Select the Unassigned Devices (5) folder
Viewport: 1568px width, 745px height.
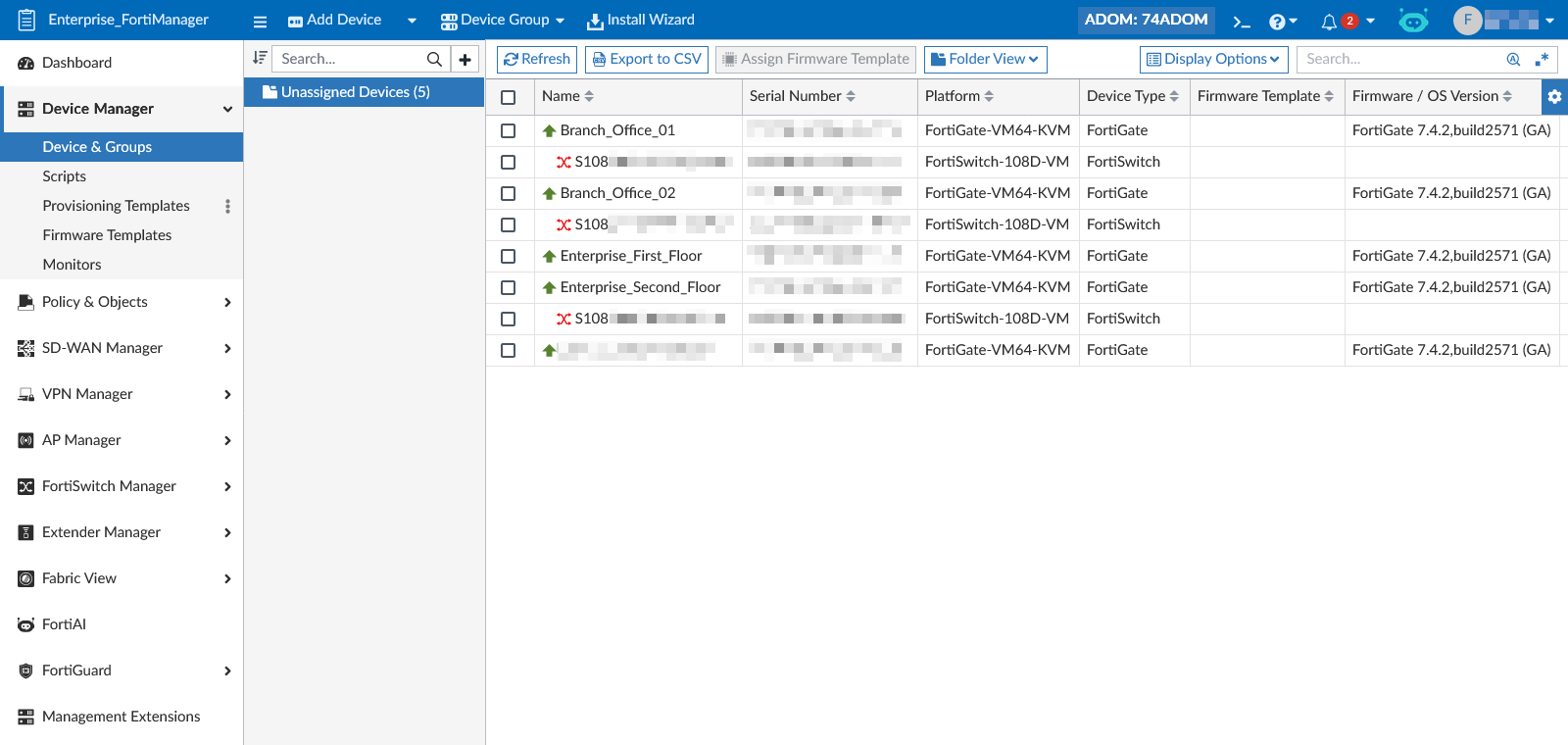pyautogui.click(x=365, y=92)
